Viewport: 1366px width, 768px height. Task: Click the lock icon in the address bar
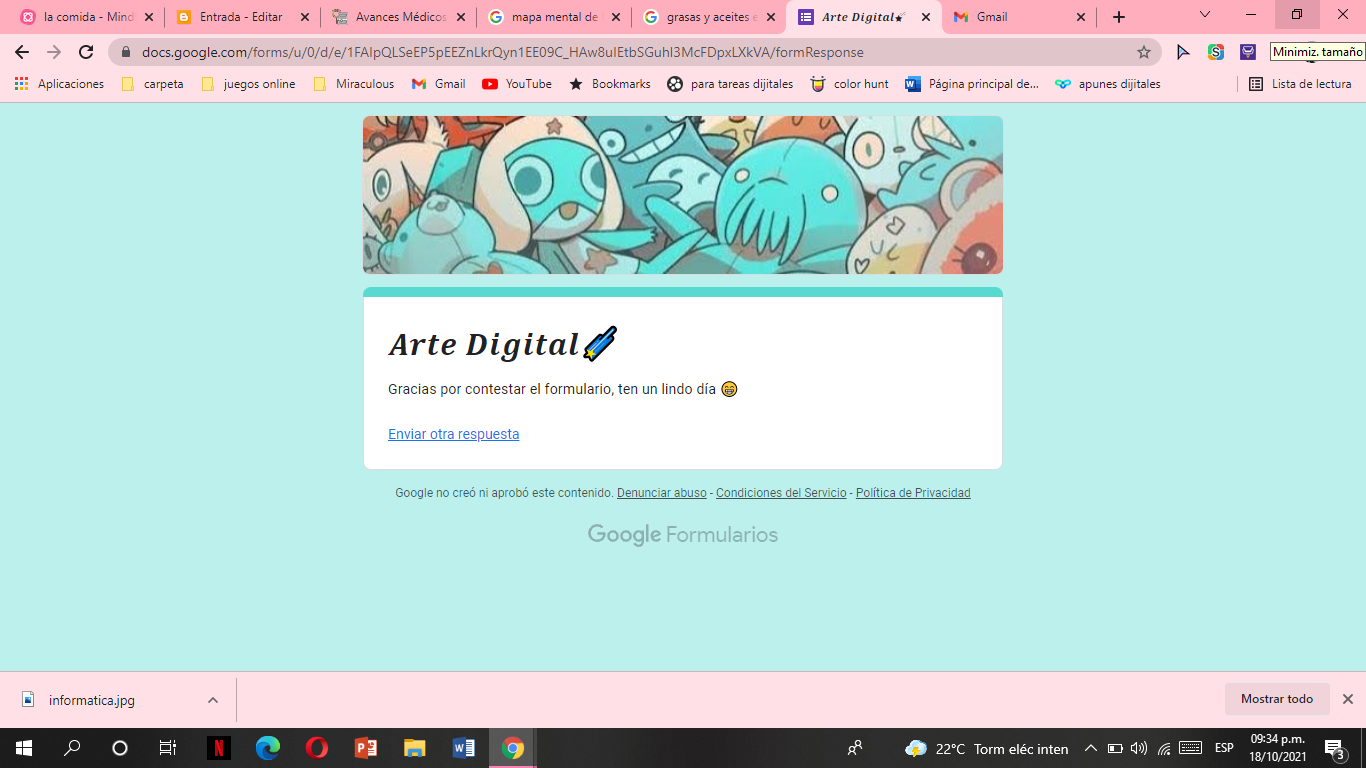point(126,52)
